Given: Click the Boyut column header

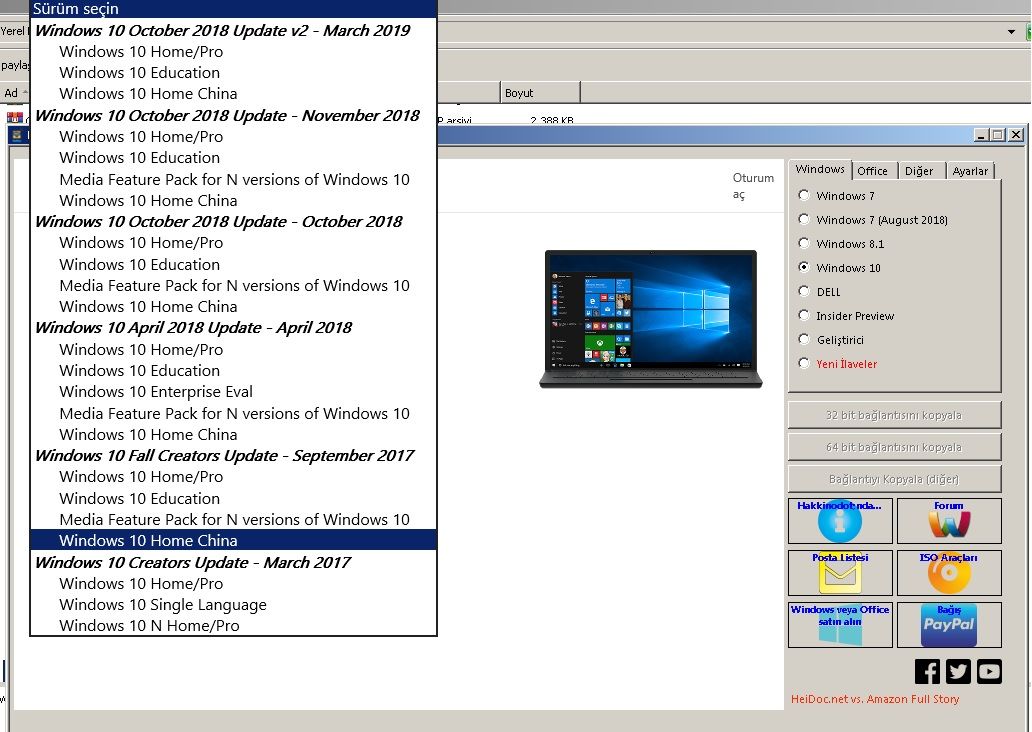Looking at the screenshot, I should pos(540,93).
